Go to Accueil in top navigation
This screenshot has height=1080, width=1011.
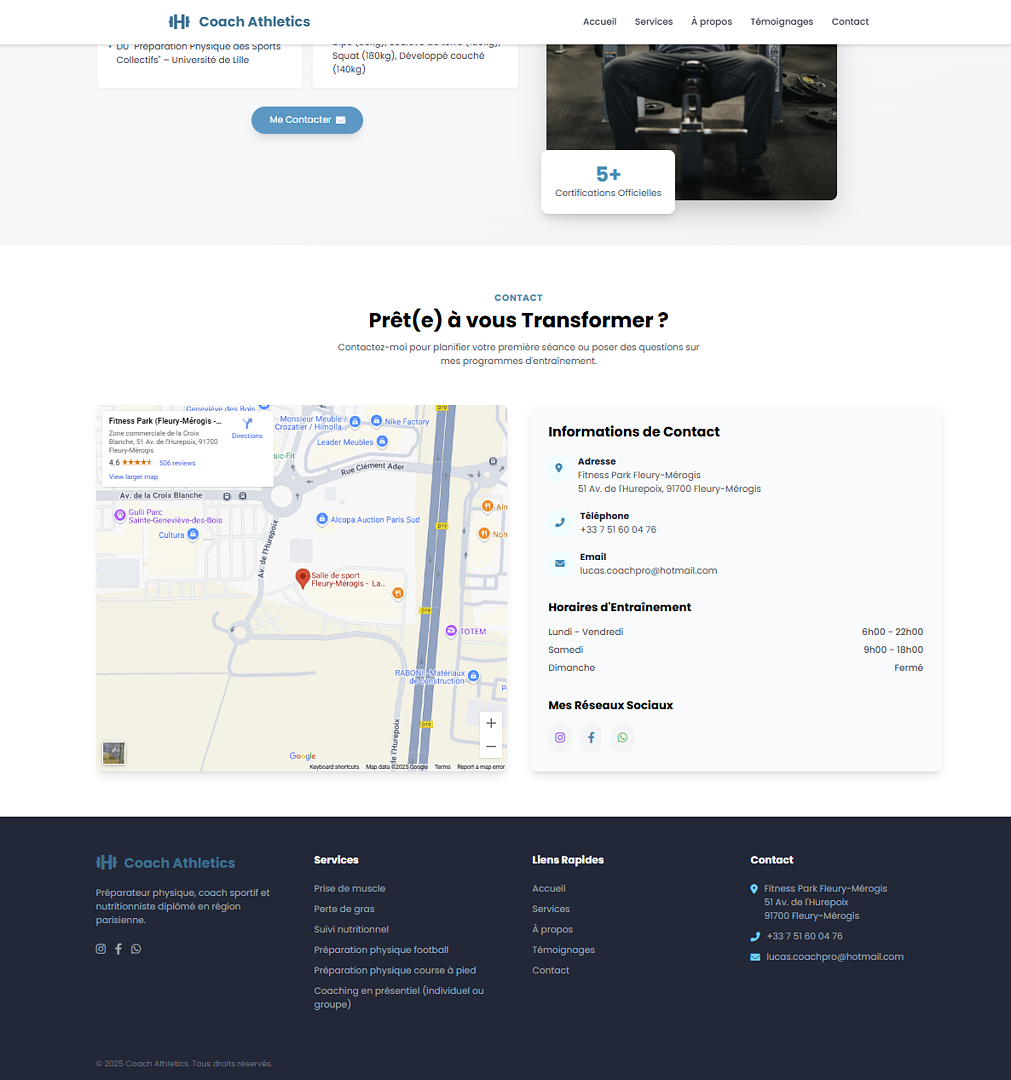[x=599, y=22]
